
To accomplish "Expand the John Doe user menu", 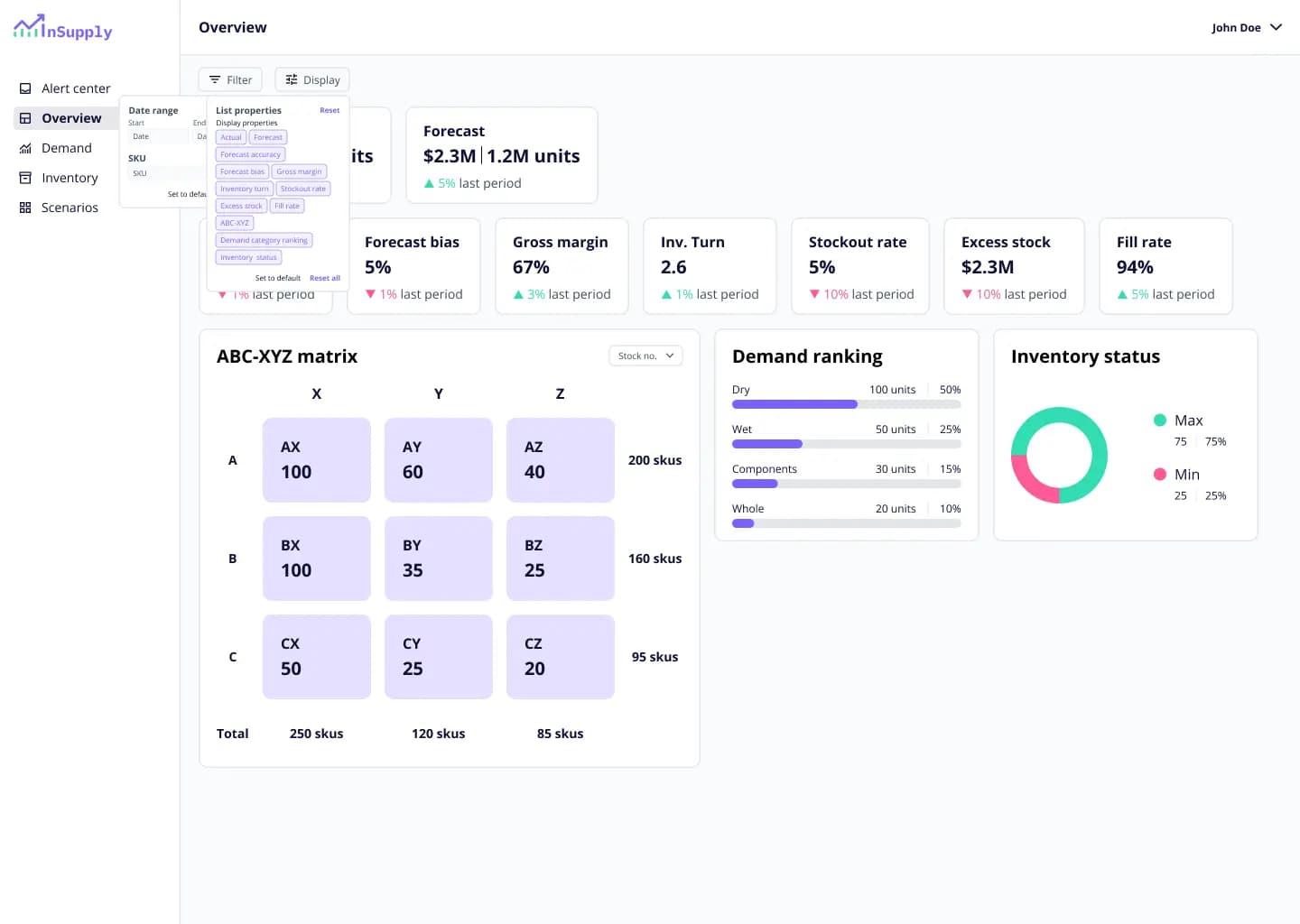I will pyautogui.click(x=1276, y=27).
